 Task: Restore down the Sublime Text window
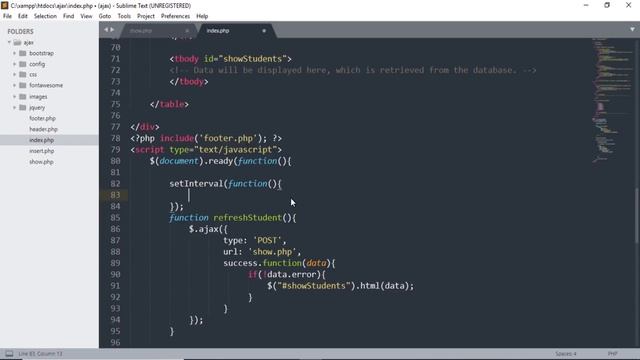coord(607,5)
